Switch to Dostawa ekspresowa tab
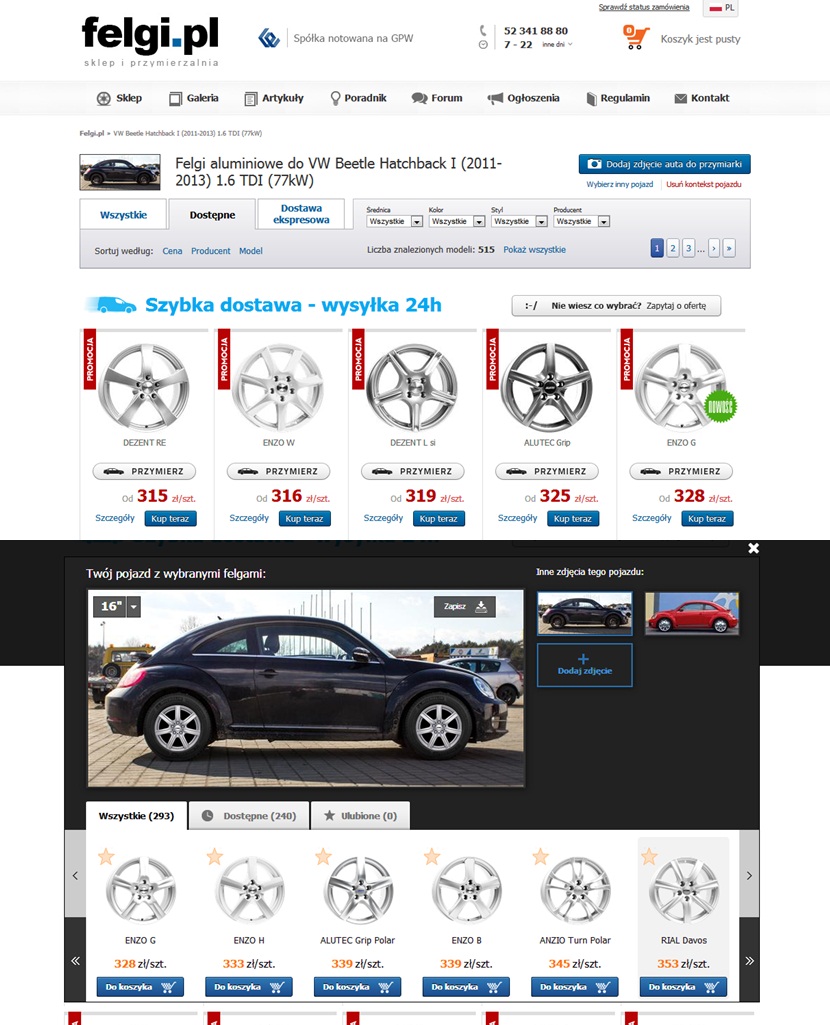The width and height of the screenshot is (830, 1025). 301,214
